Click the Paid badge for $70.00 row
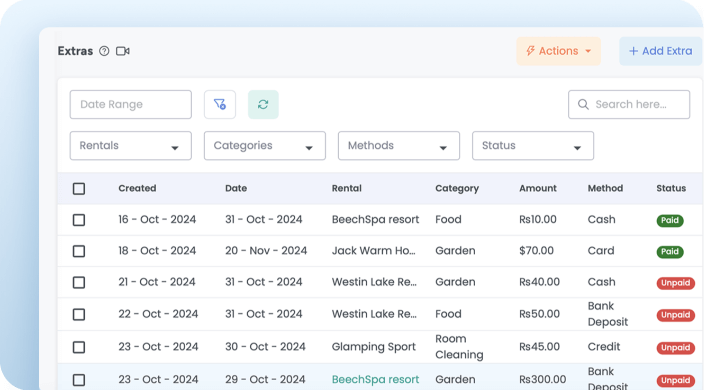 pyautogui.click(x=670, y=252)
